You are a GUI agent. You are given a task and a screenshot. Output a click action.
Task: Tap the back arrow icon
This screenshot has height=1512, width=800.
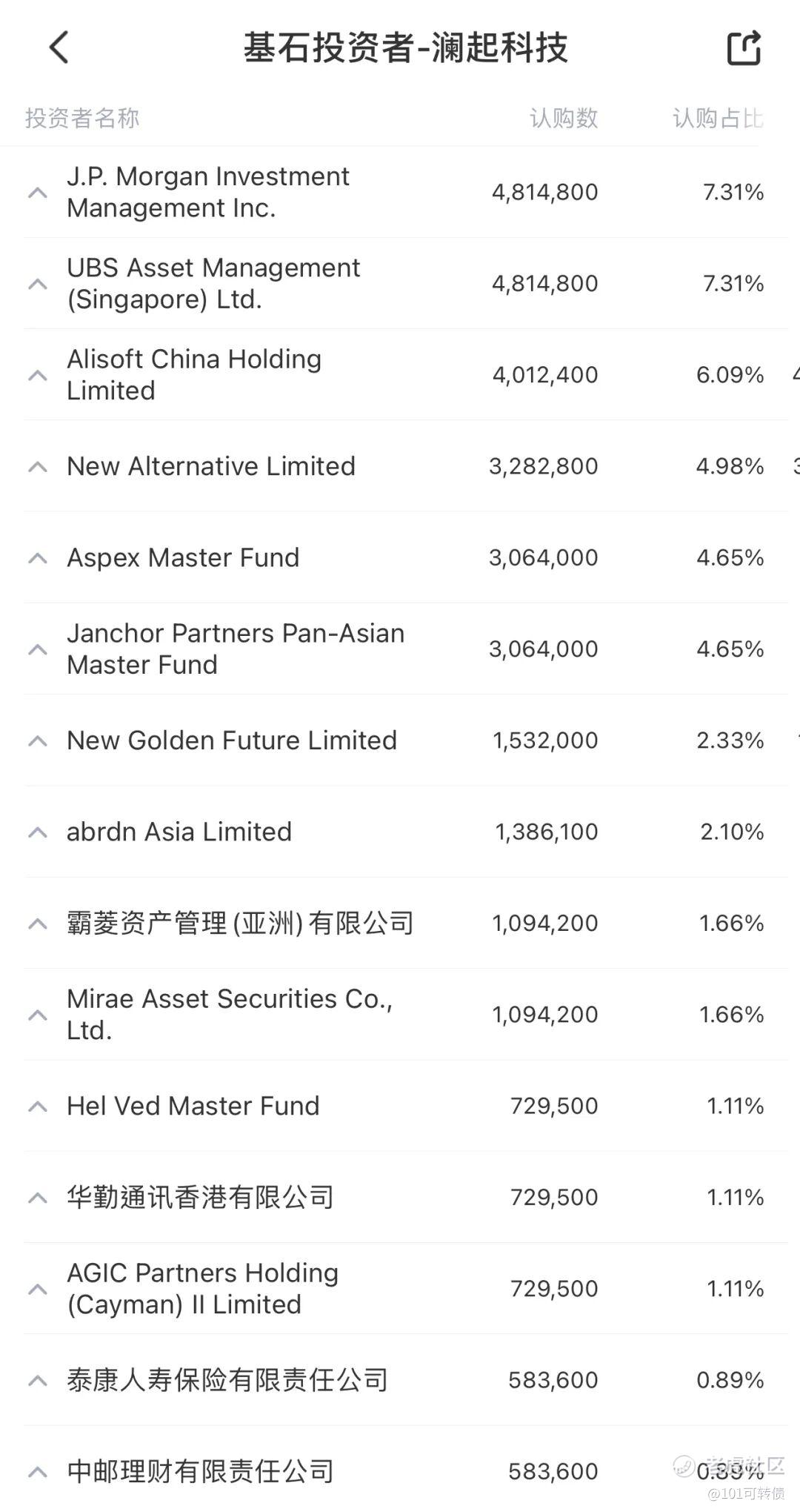click(x=59, y=47)
